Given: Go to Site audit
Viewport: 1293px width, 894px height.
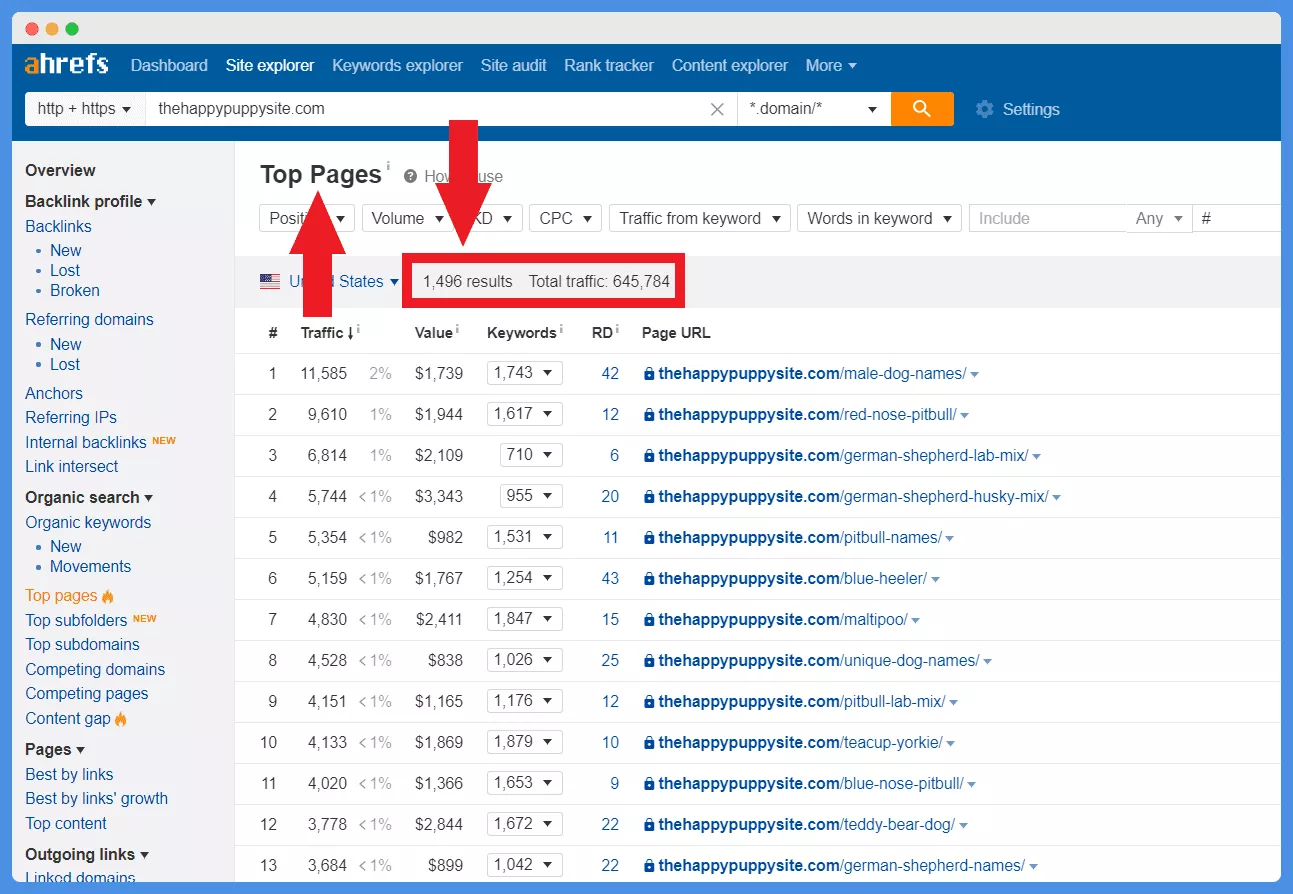Looking at the screenshot, I should point(513,65).
